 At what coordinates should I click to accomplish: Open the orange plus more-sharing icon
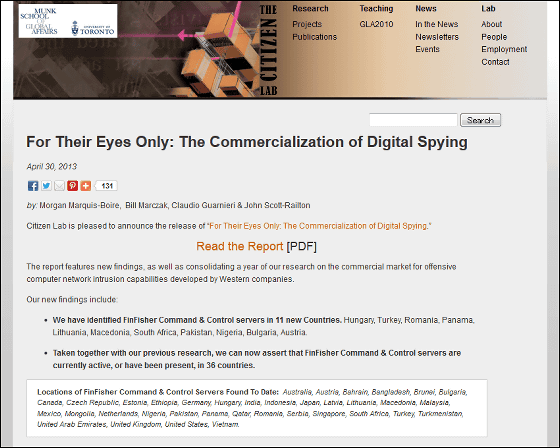[86, 186]
